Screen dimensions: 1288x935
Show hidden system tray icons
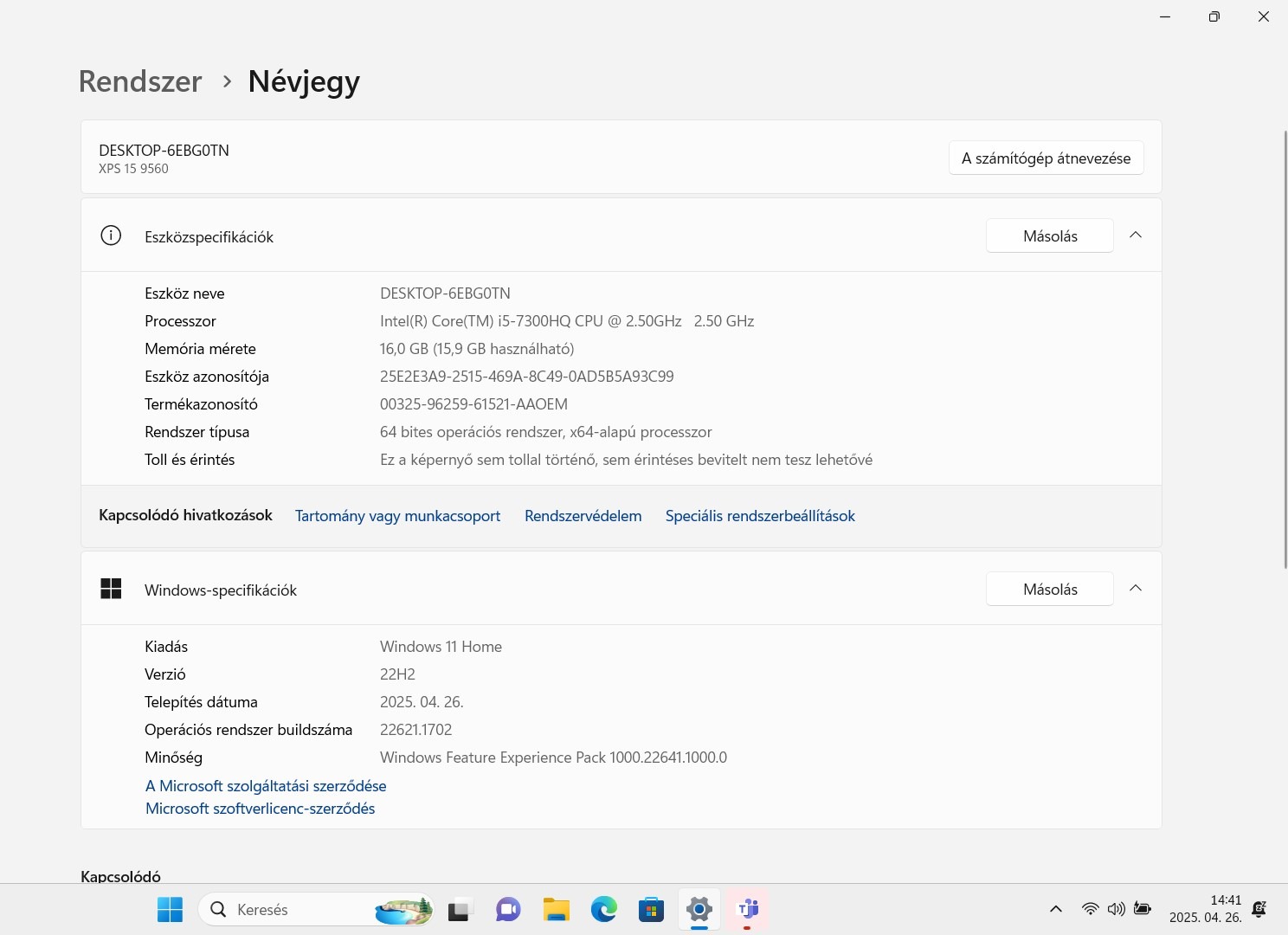click(x=1056, y=909)
